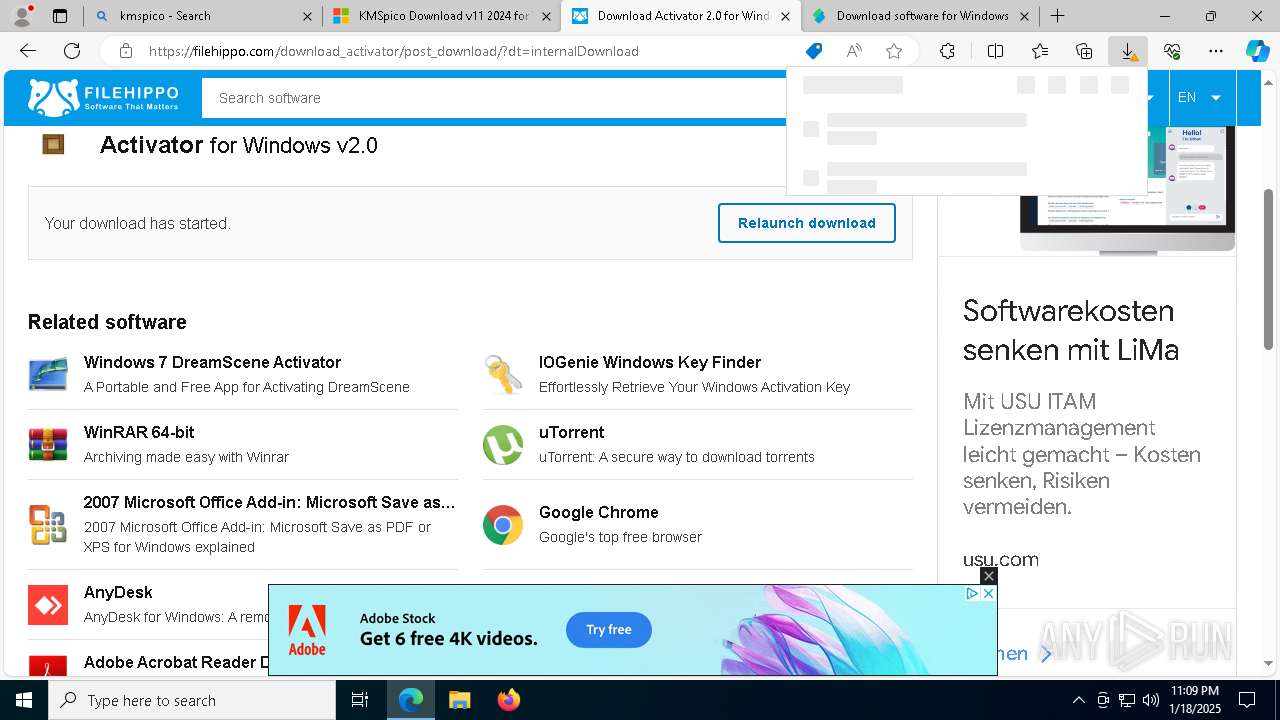1280x720 pixels.
Task: Open Collections icon
Action: coord(1084,51)
